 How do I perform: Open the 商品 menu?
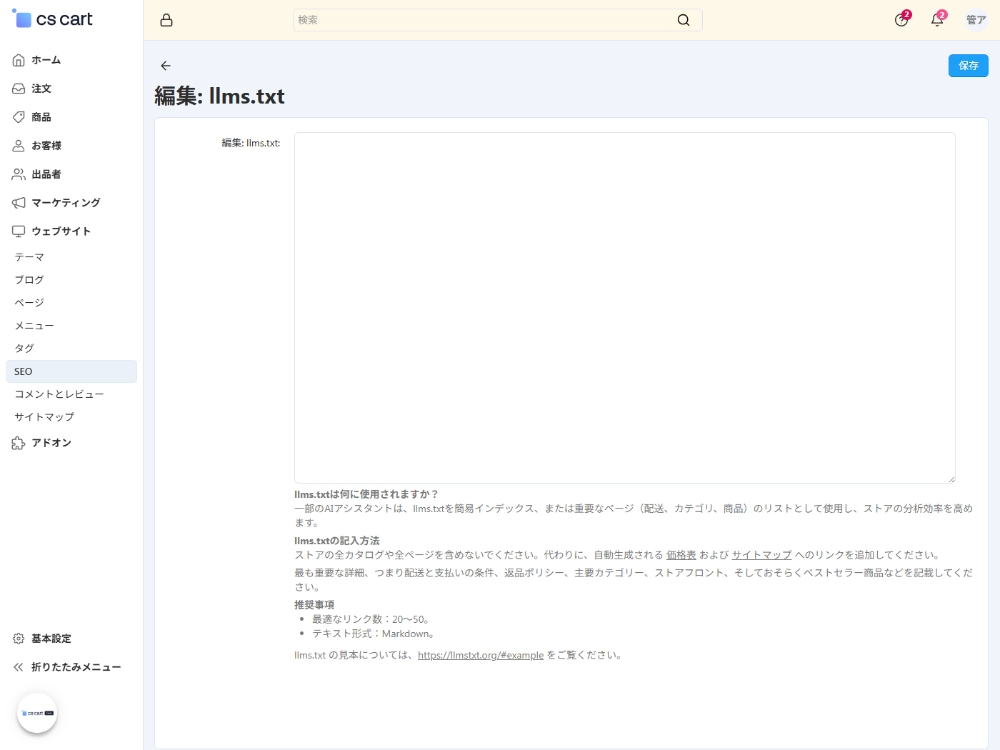click(41, 117)
